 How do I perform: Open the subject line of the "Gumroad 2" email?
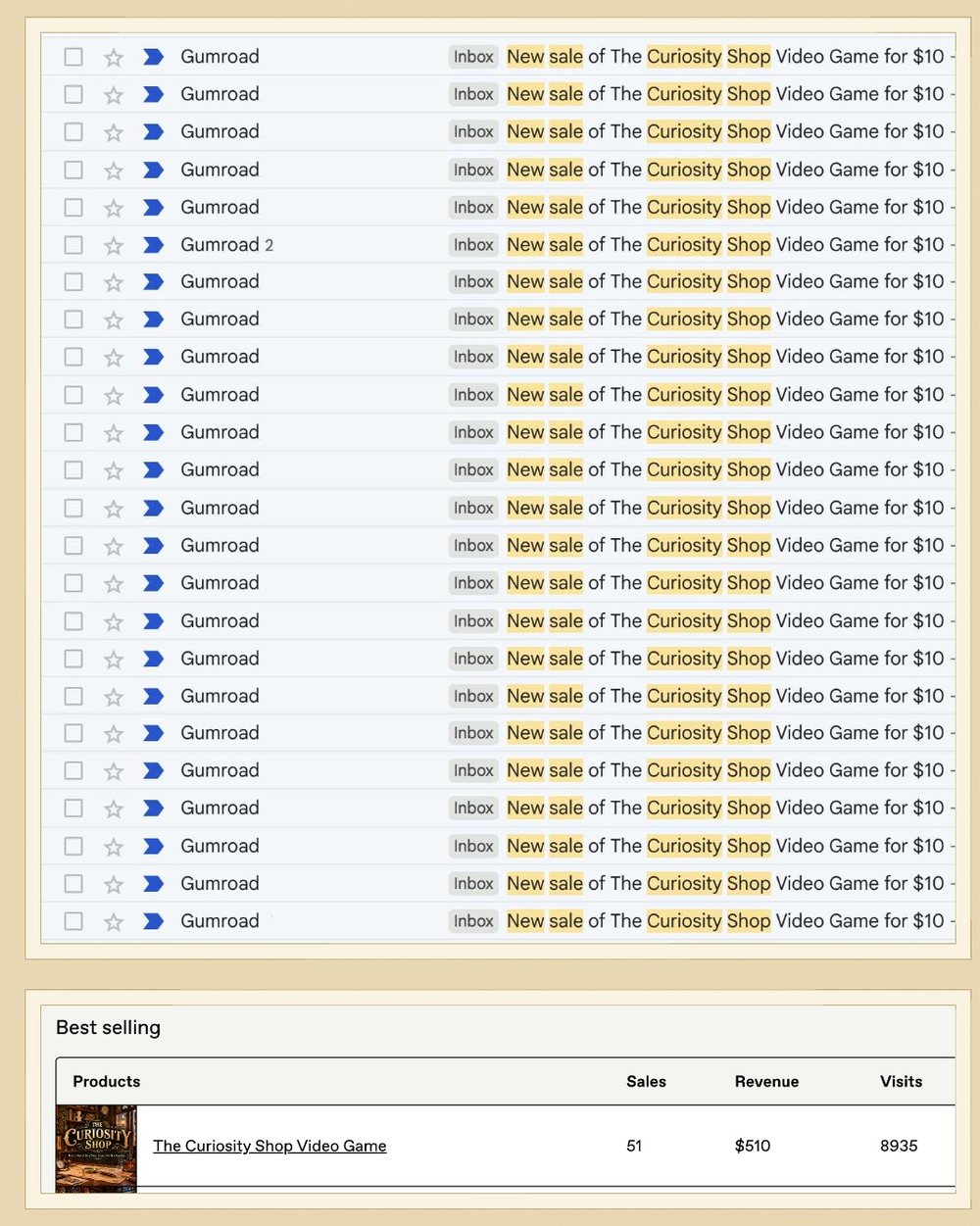725,245
